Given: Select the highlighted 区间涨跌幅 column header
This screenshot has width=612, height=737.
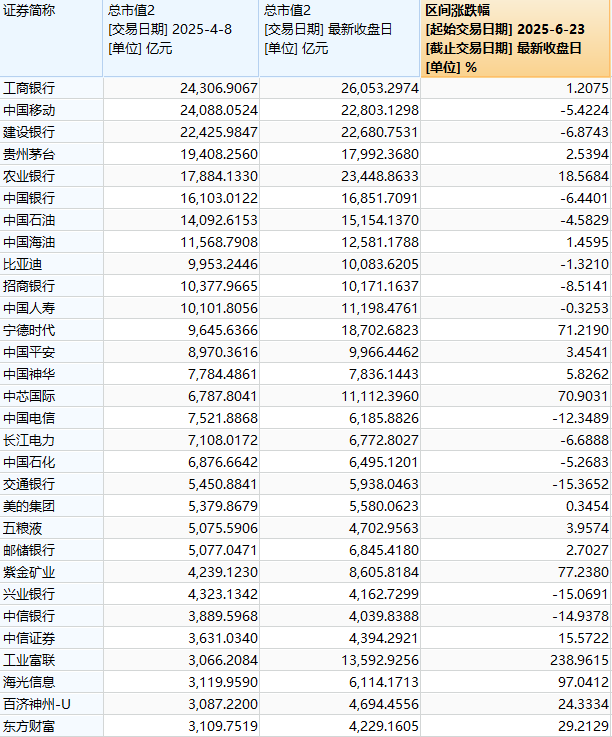Looking at the screenshot, I should pos(516,38).
